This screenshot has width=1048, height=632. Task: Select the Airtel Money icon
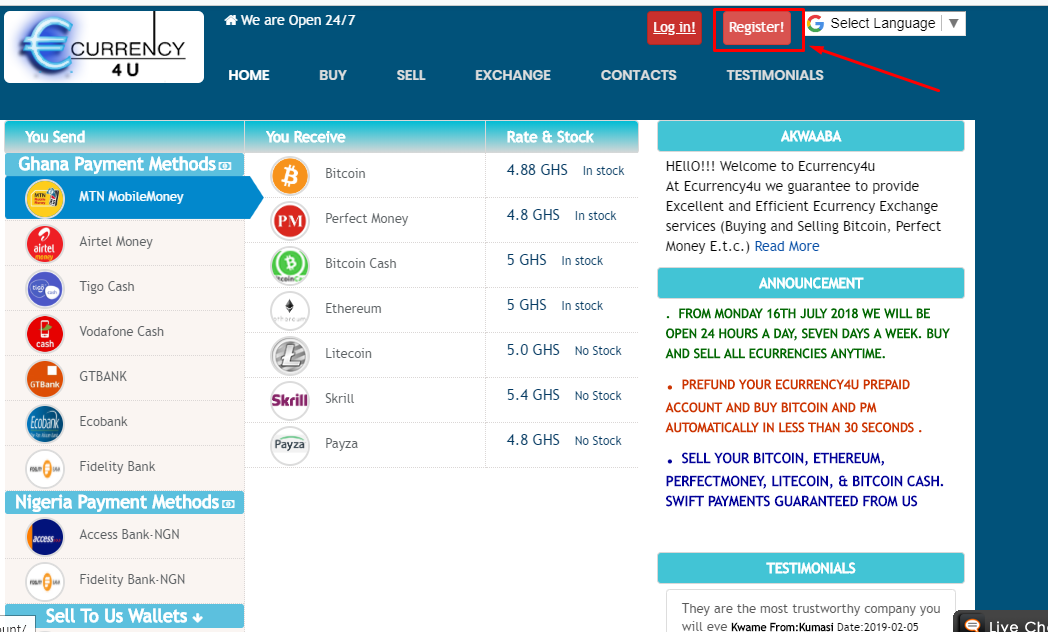[45, 243]
